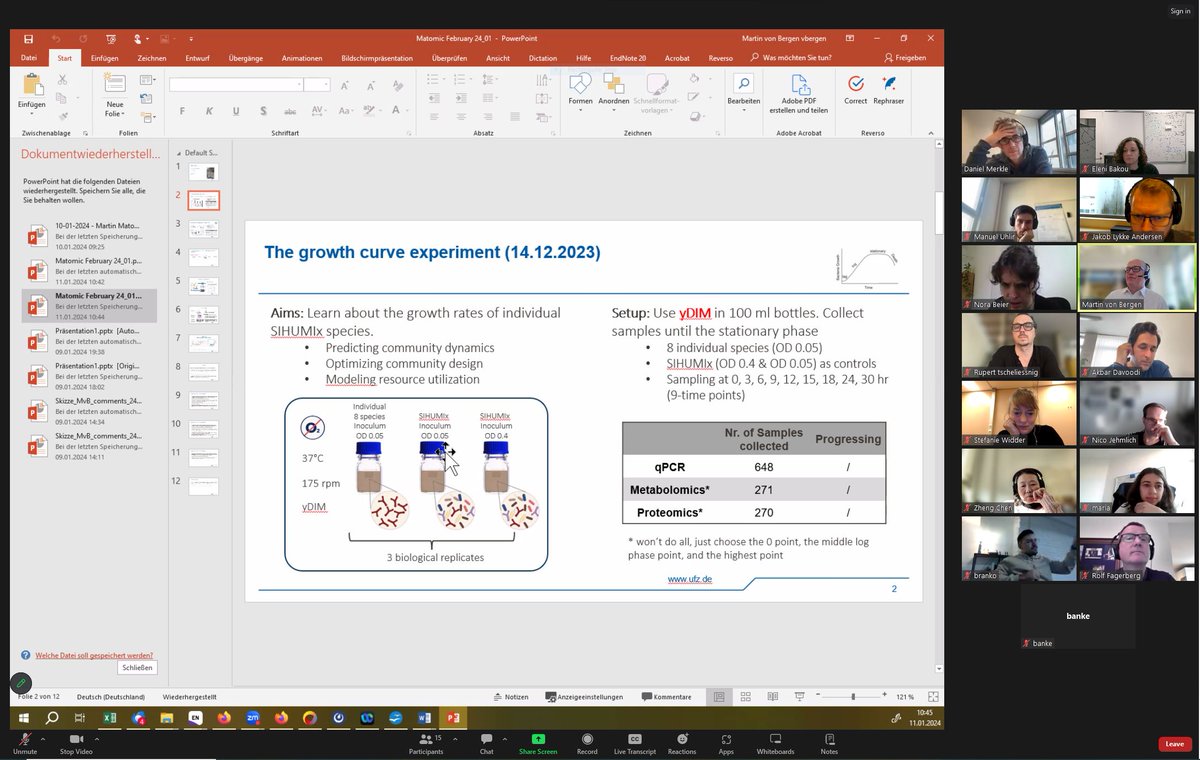Open the Datei menu tab
1200x760 pixels.
29,58
